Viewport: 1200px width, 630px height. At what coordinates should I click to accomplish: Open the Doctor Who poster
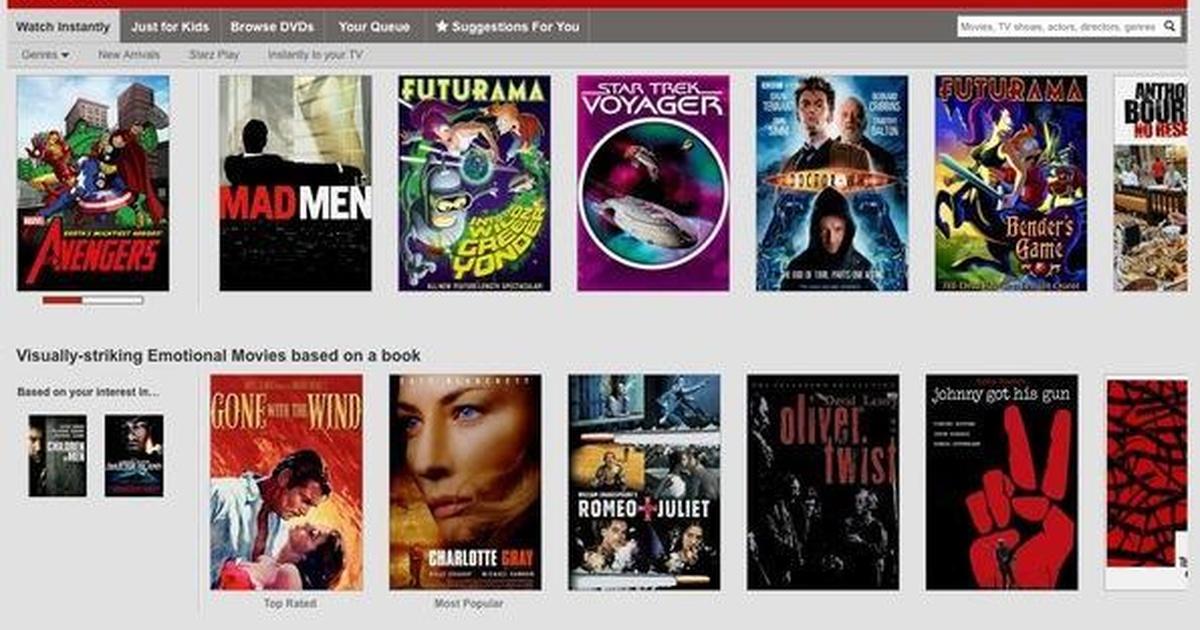click(x=832, y=183)
